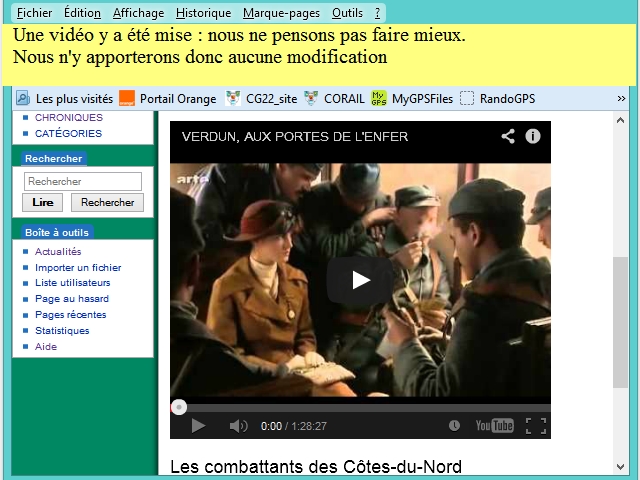Open Les plus visités bookmark folder
Image resolution: width=640 pixels, height=480 pixels.
coord(74,99)
